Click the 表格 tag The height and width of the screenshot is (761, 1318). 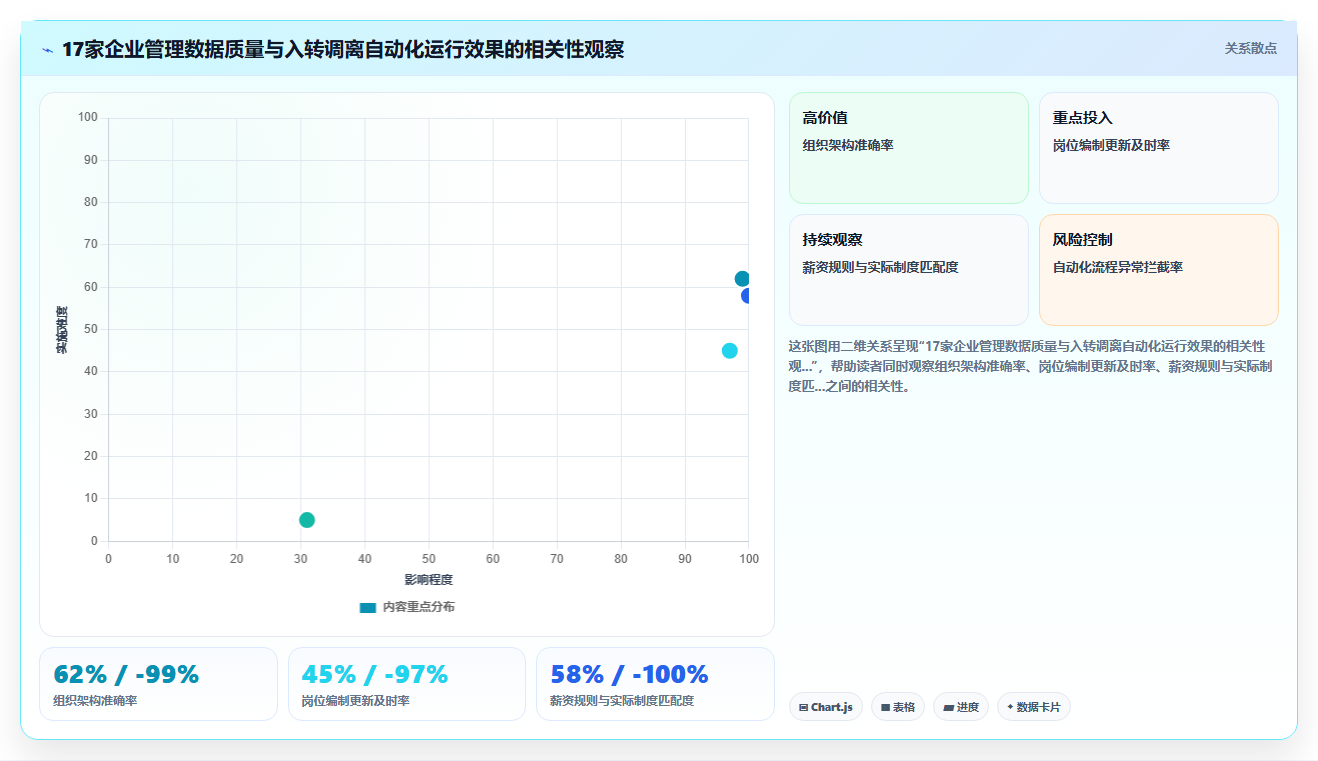coord(898,707)
